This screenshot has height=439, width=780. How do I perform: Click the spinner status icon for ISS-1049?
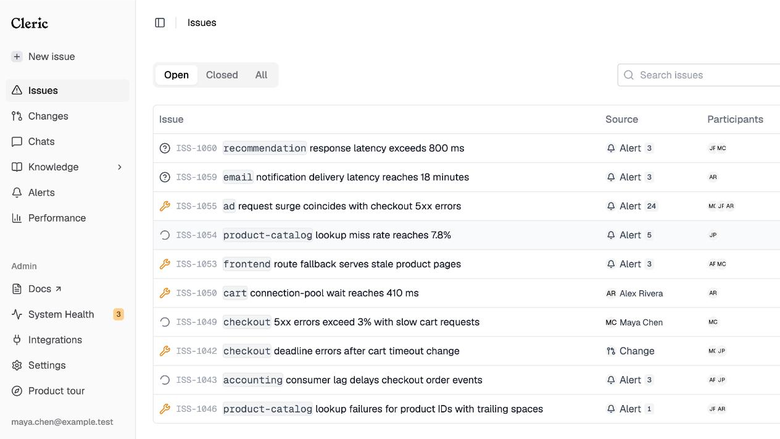point(165,322)
